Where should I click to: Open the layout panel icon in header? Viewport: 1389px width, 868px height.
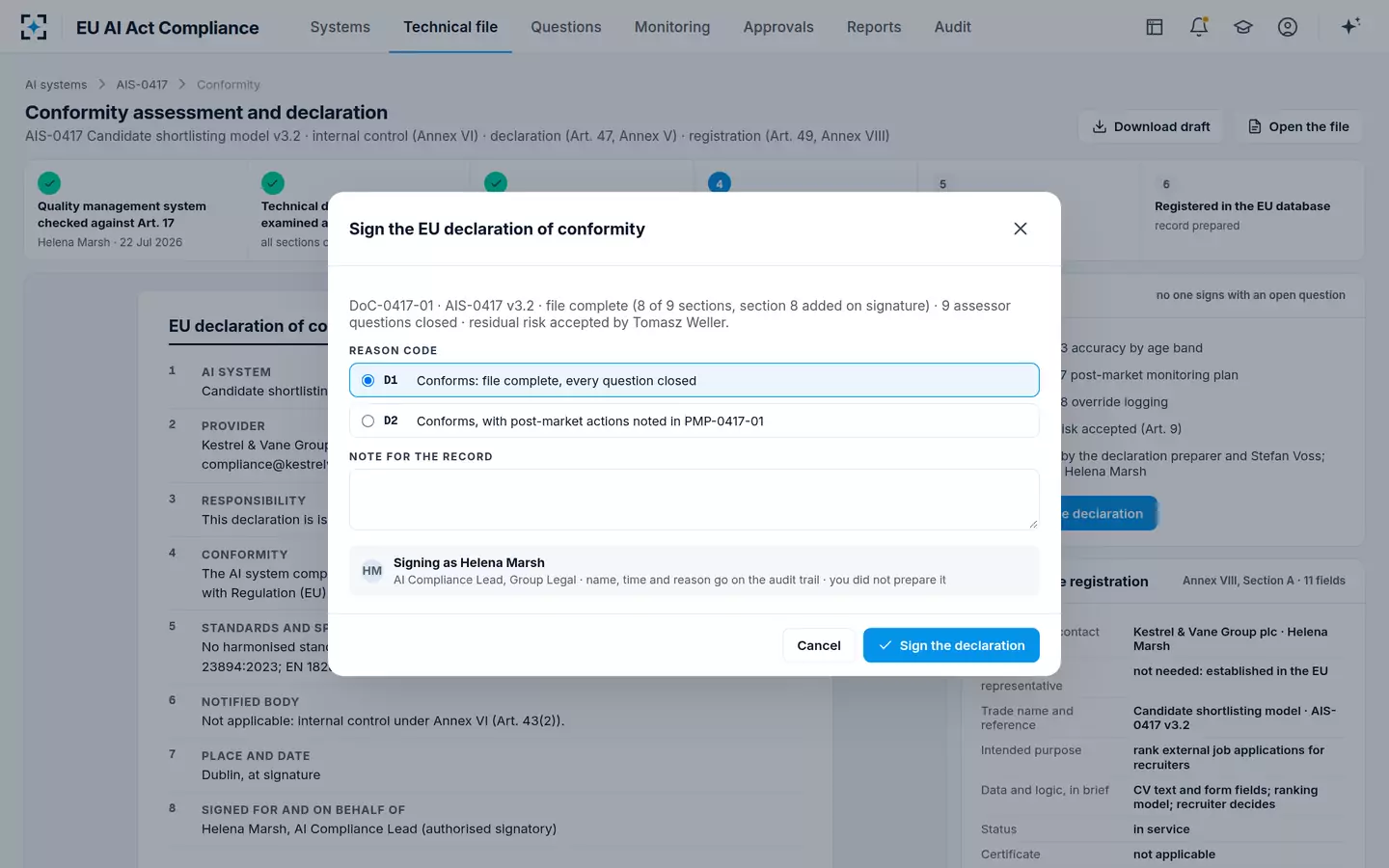pos(1155,27)
